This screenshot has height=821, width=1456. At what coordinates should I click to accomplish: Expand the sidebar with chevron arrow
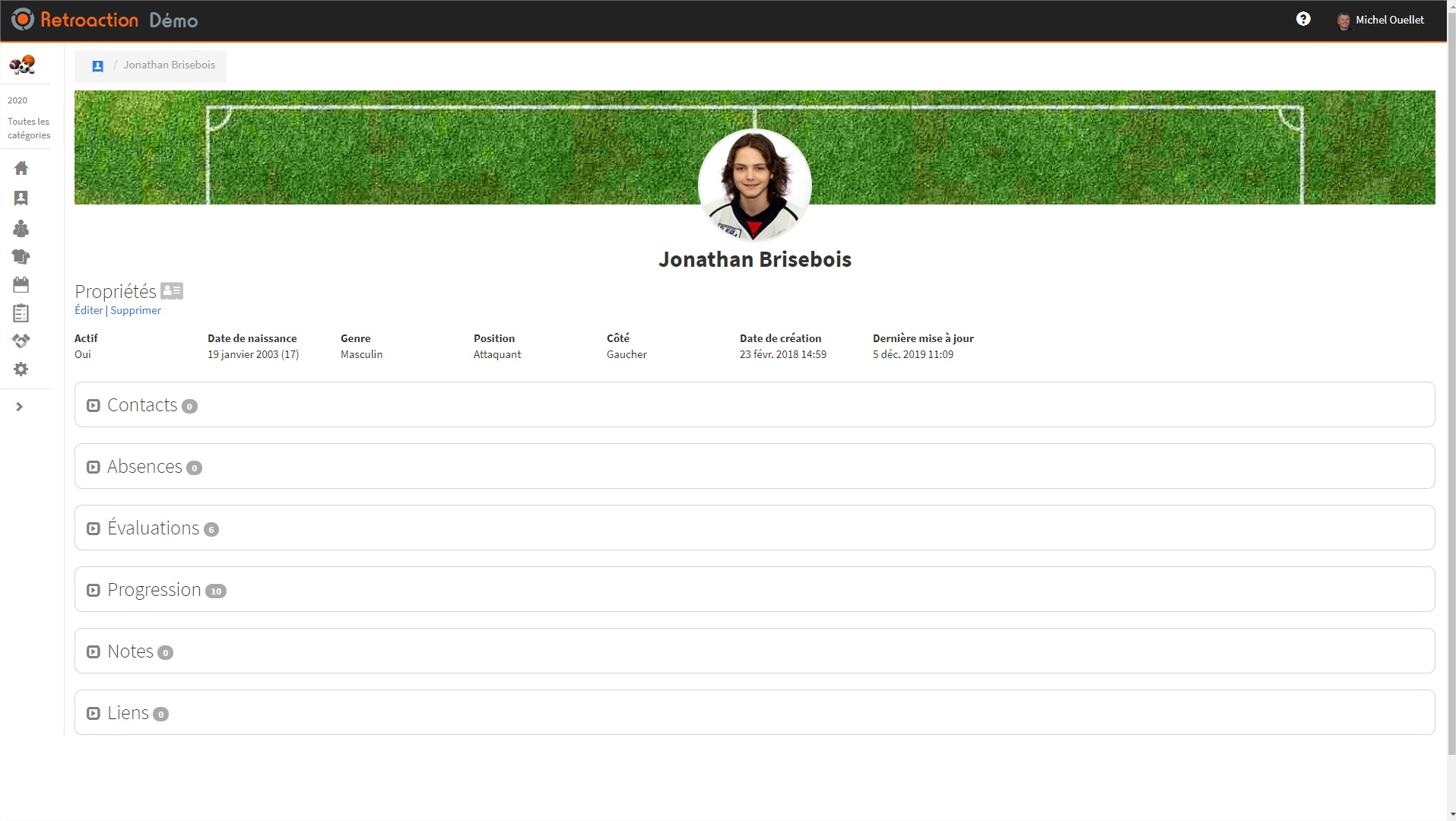[20, 407]
